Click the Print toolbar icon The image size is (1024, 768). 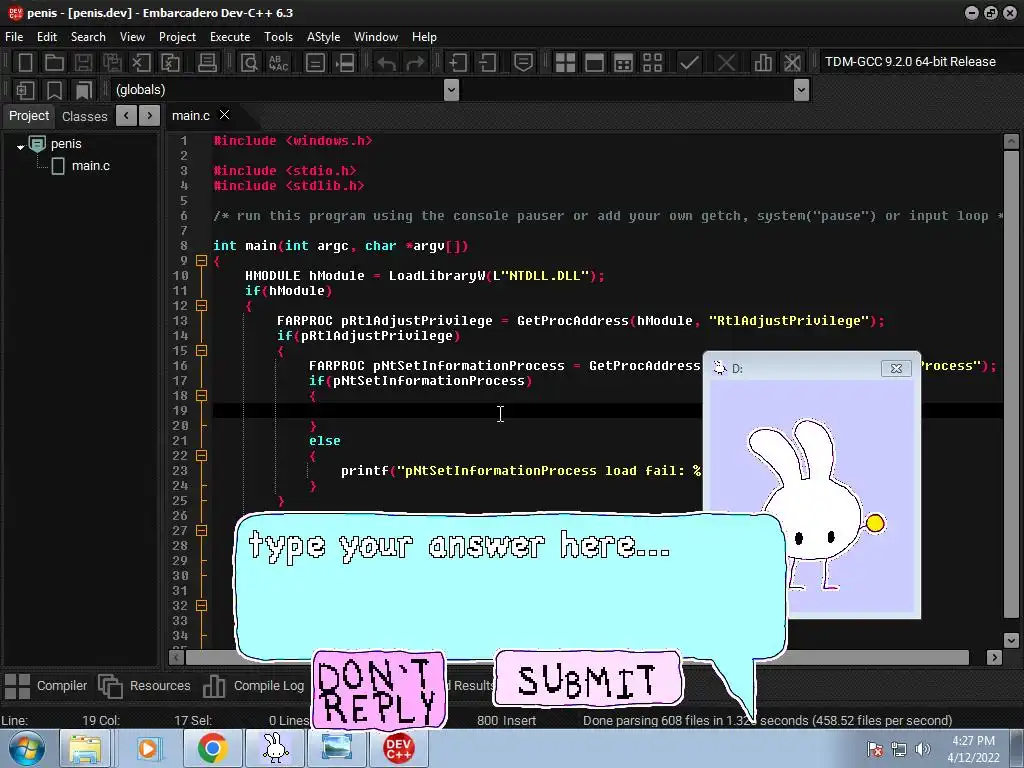point(207,63)
